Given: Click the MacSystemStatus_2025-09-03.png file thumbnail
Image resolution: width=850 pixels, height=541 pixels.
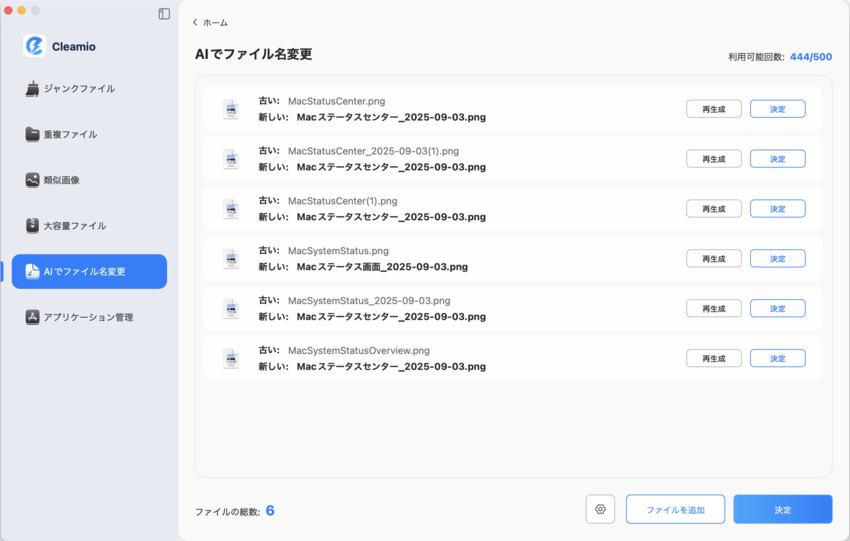Looking at the screenshot, I should (231, 308).
